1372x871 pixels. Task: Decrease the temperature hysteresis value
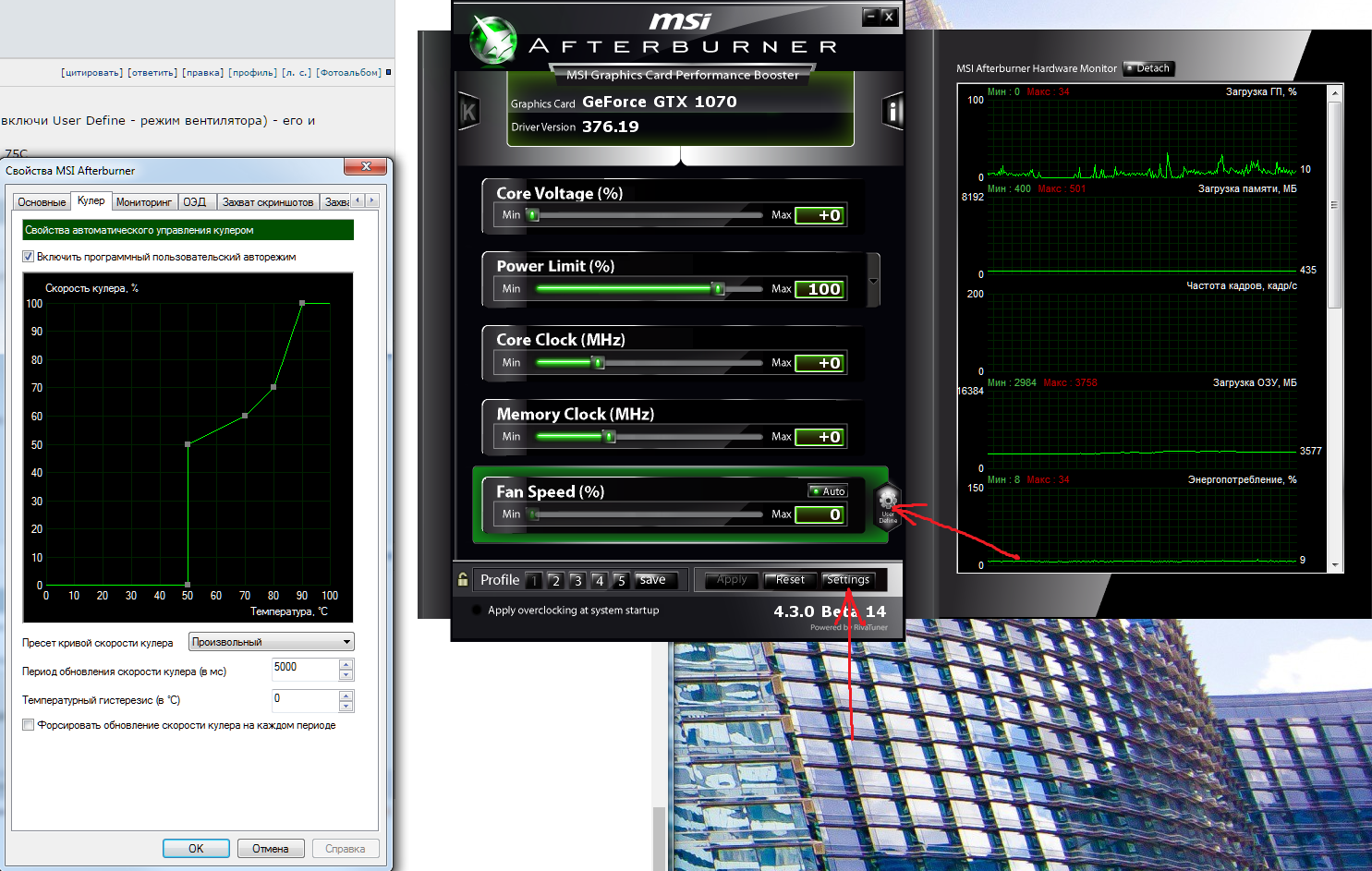[346, 706]
